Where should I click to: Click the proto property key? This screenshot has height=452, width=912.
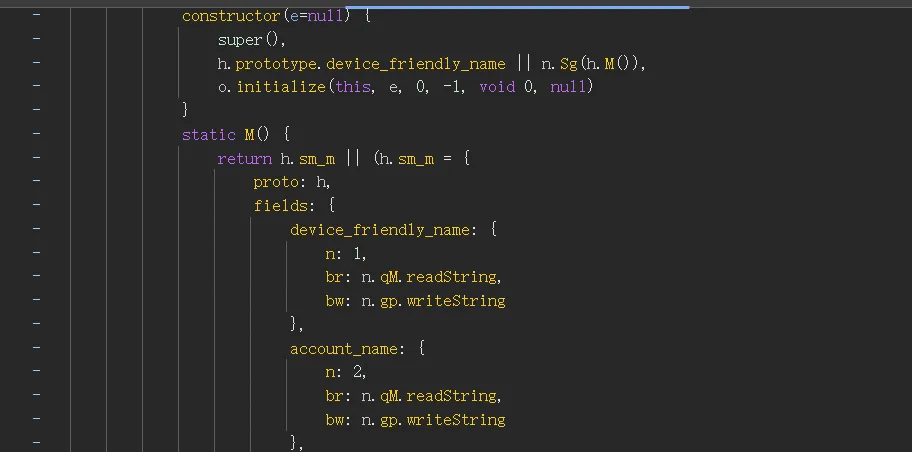[x=277, y=182]
